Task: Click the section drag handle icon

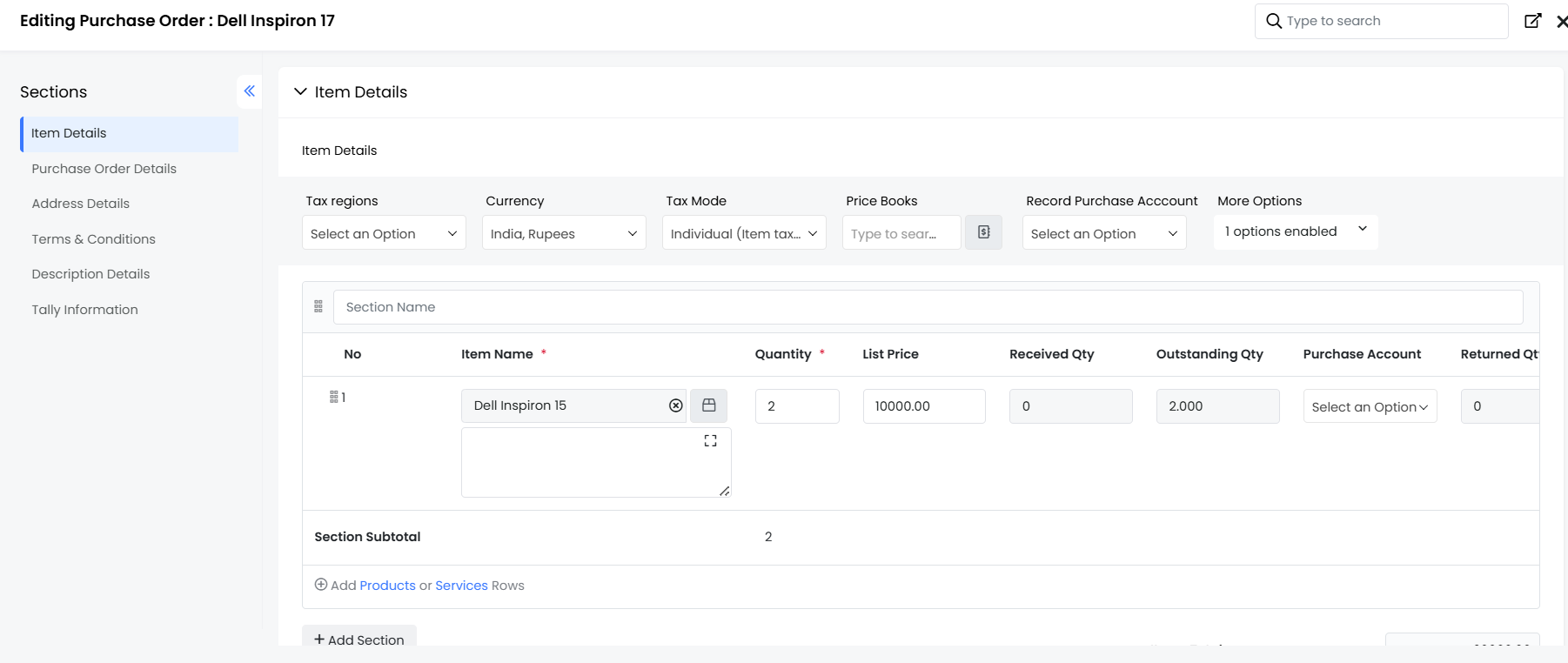Action: [x=318, y=306]
